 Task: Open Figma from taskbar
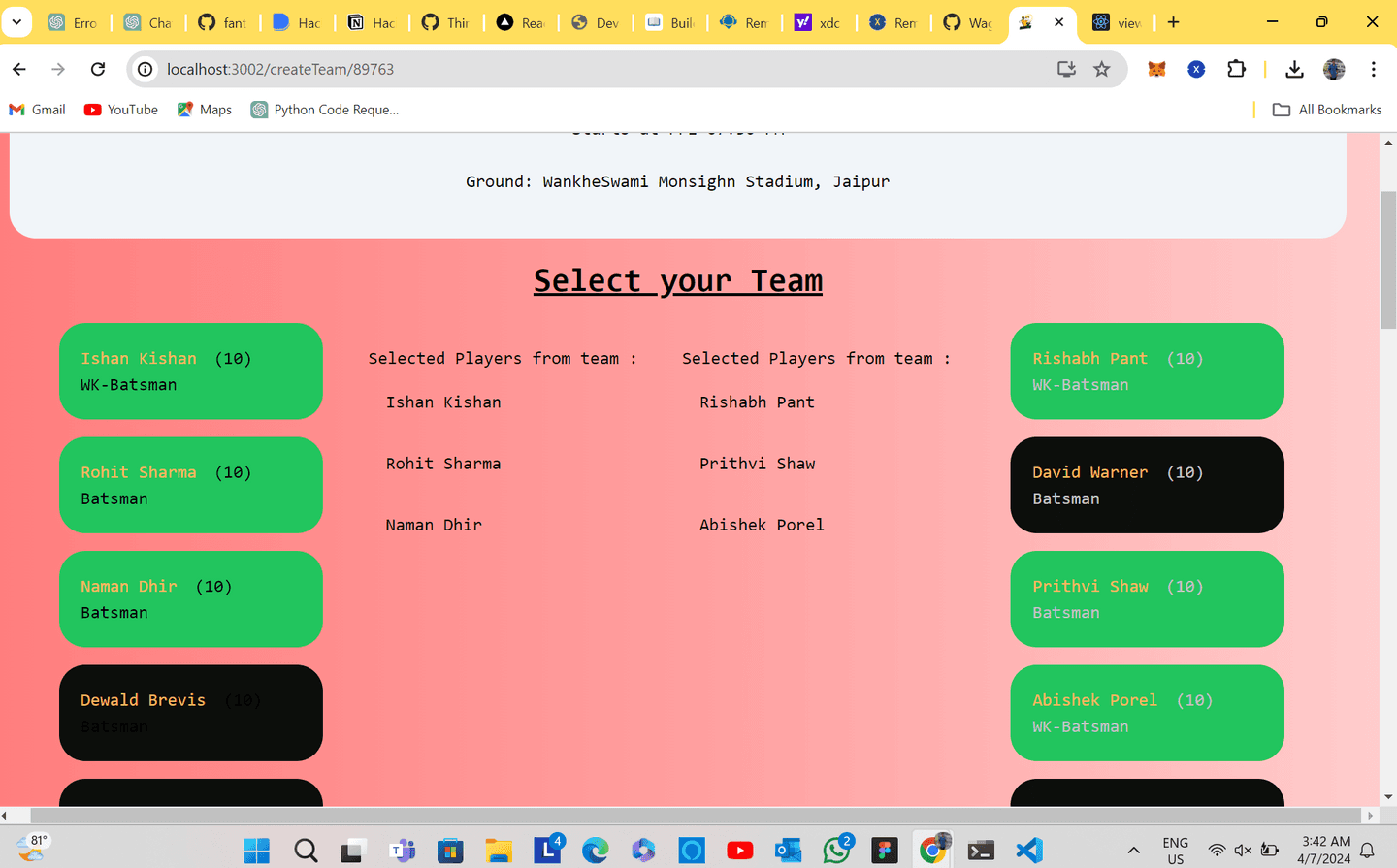tap(885, 851)
